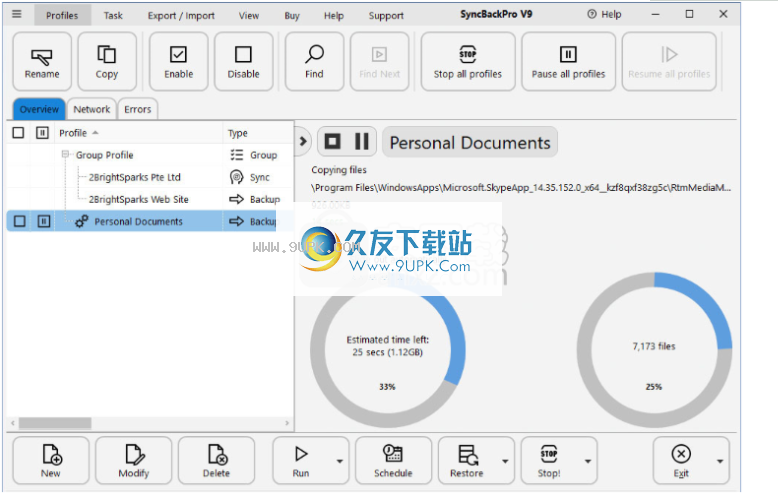778x499 pixels.
Task: Click the Copying files status text
Action: (x=339, y=170)
